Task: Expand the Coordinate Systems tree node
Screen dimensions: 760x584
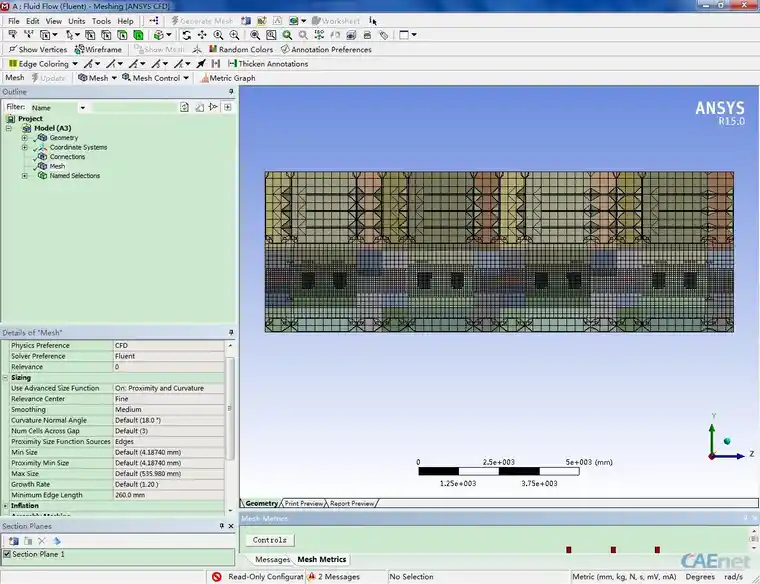Action: tap(24, 147)
